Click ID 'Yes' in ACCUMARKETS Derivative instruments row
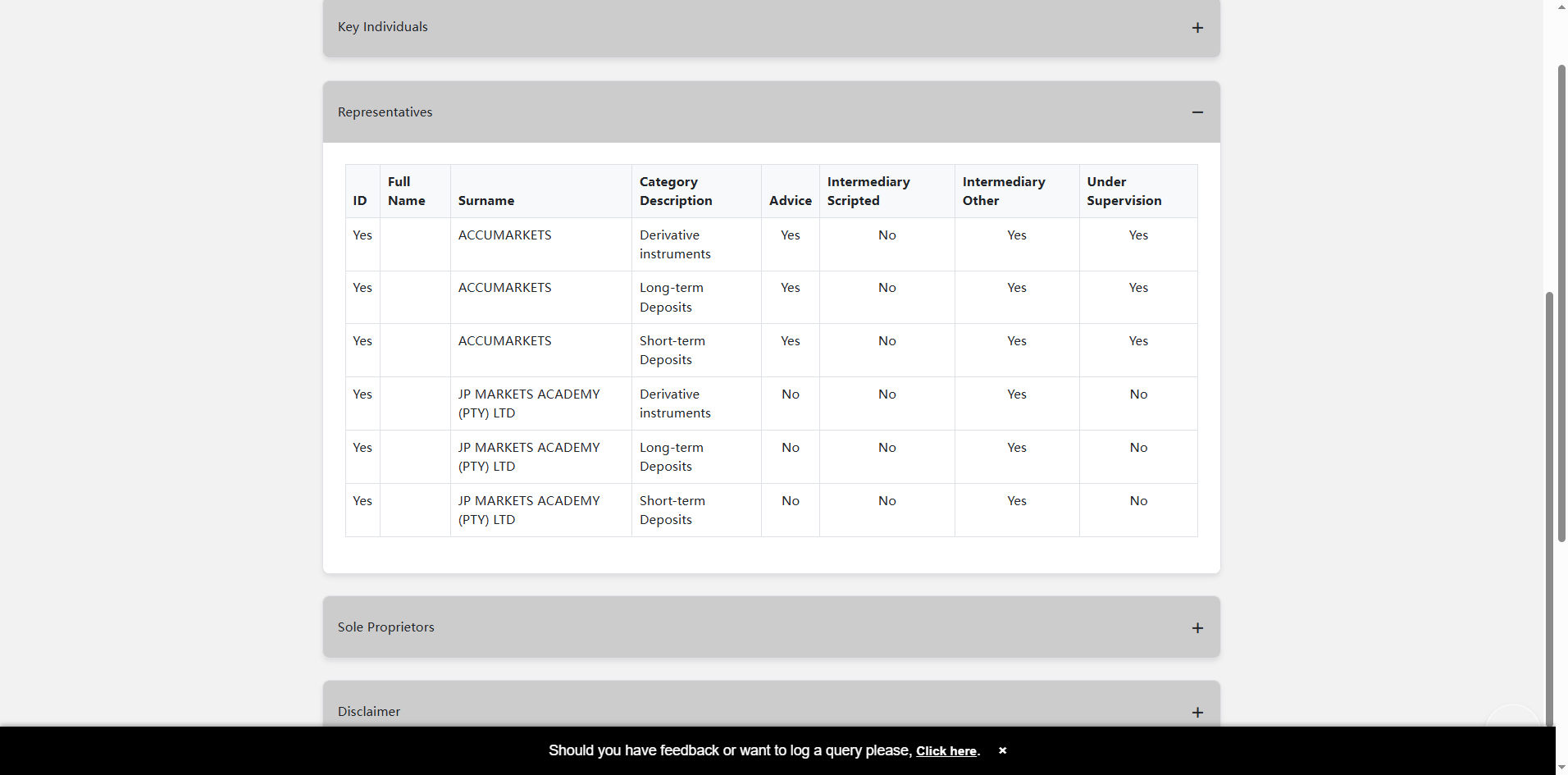 pos(362,235)
